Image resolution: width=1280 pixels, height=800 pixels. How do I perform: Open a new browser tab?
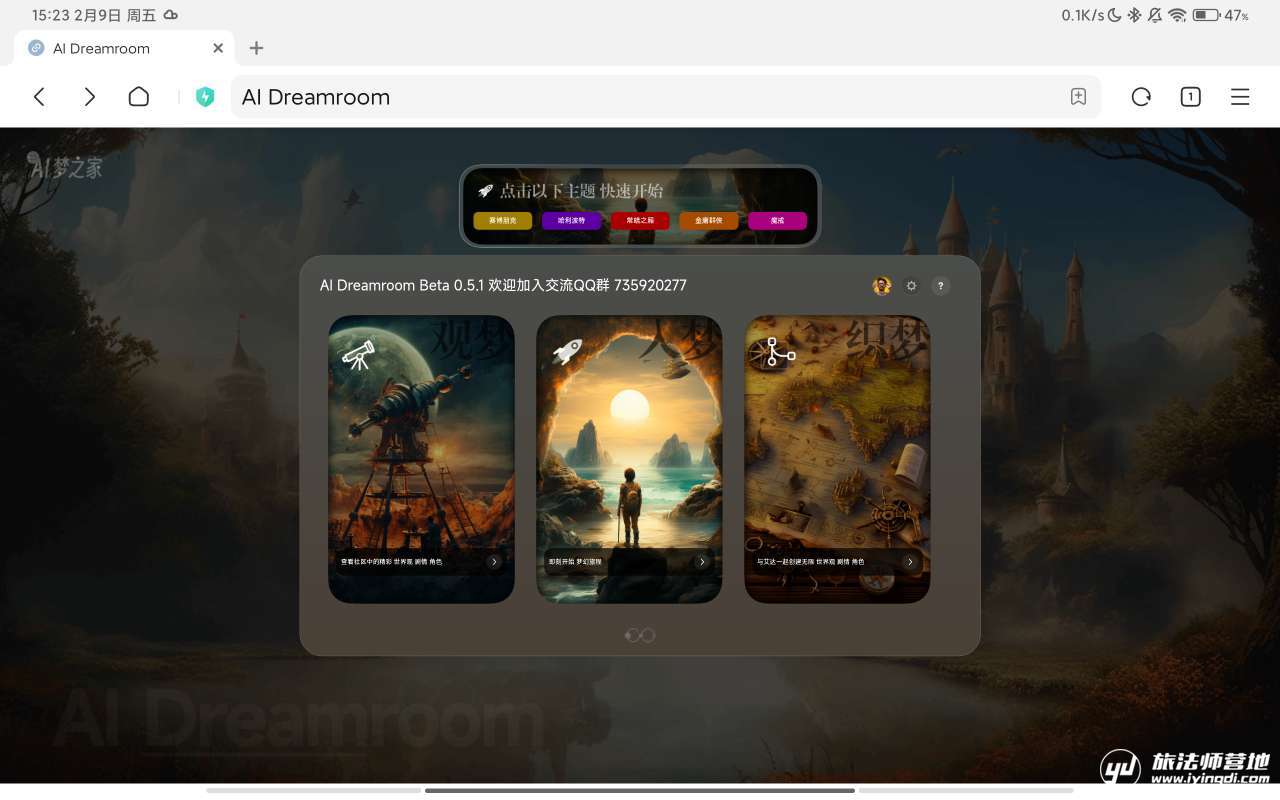click(x=256, y=48)
